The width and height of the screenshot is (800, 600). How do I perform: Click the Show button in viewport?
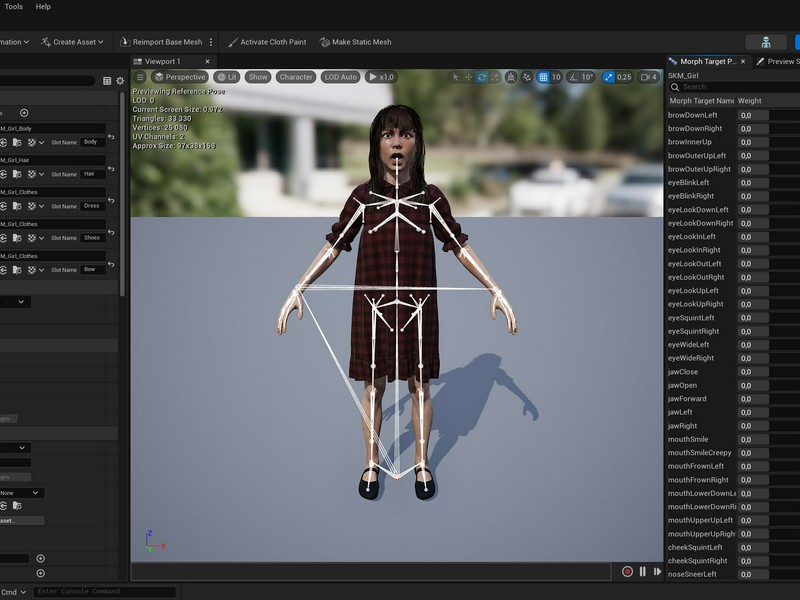coord(258,77)
